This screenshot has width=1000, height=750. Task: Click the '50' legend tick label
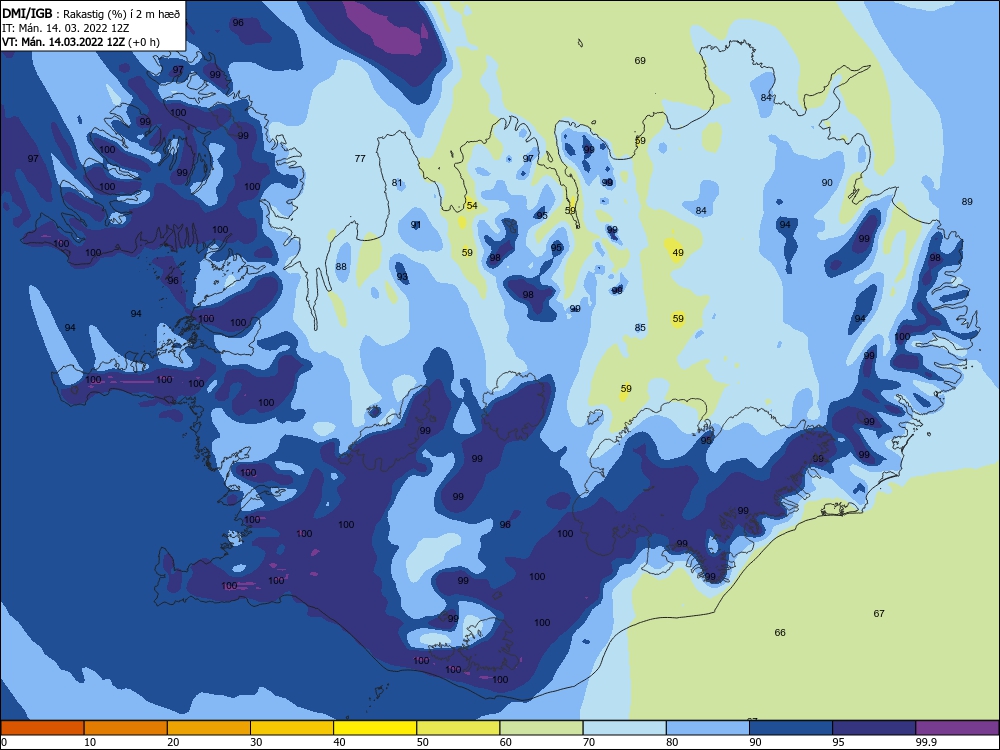tap(422, 742)
